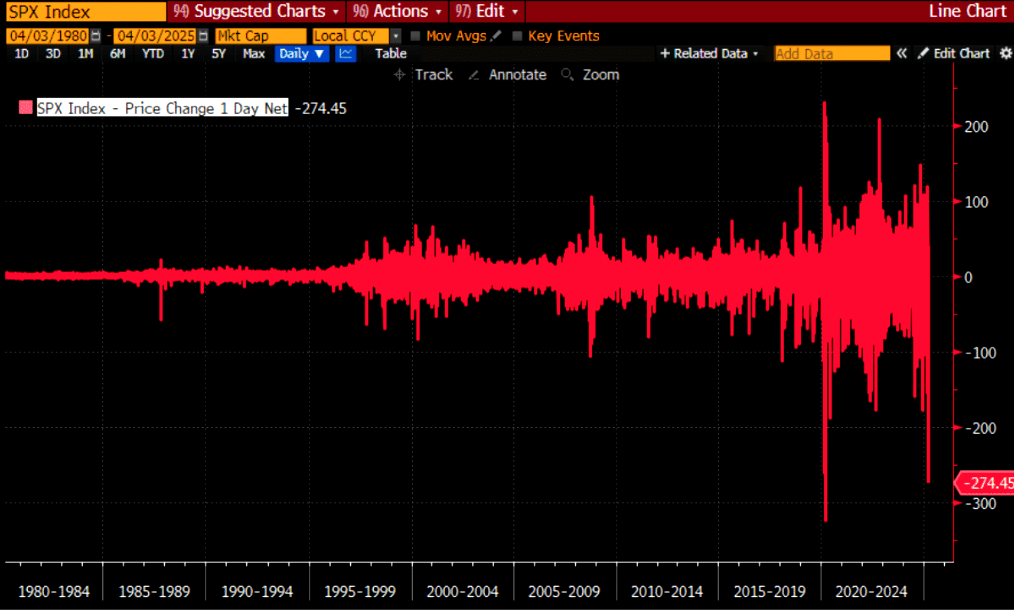Click the double-chevron collapse icon
Screen dimensions: 1014x610
(901, 54)
